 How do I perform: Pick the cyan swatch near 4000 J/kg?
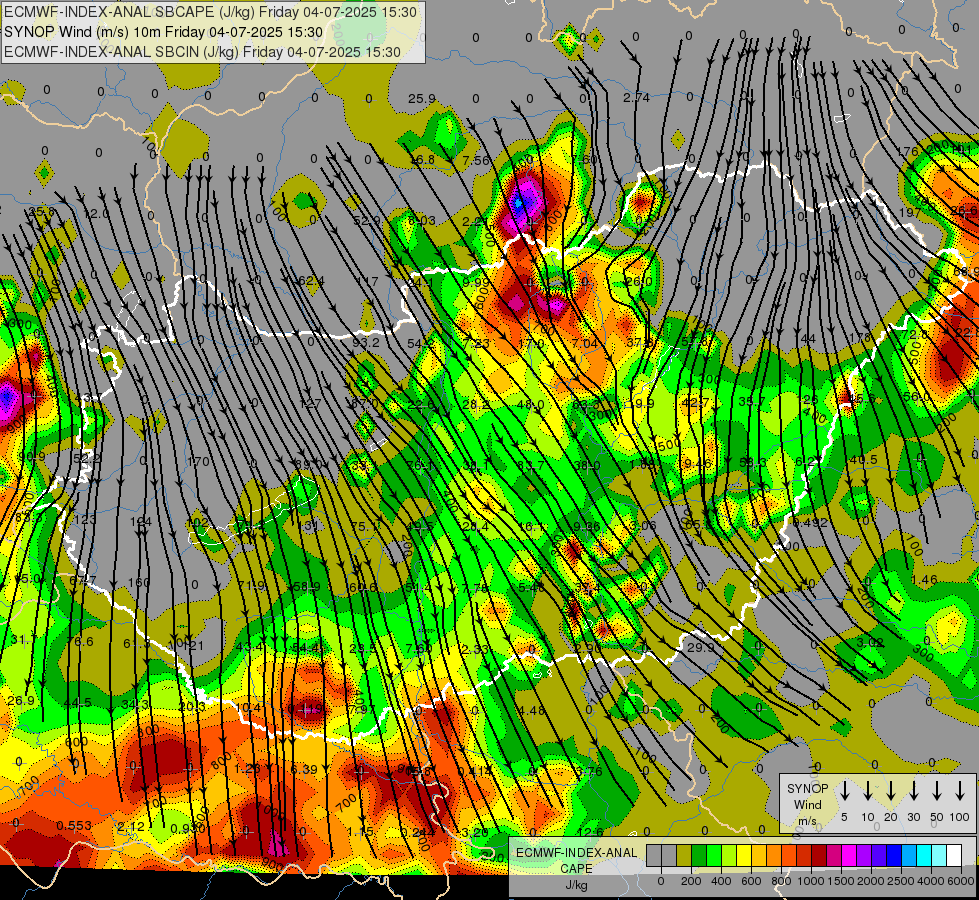(923, 855)
